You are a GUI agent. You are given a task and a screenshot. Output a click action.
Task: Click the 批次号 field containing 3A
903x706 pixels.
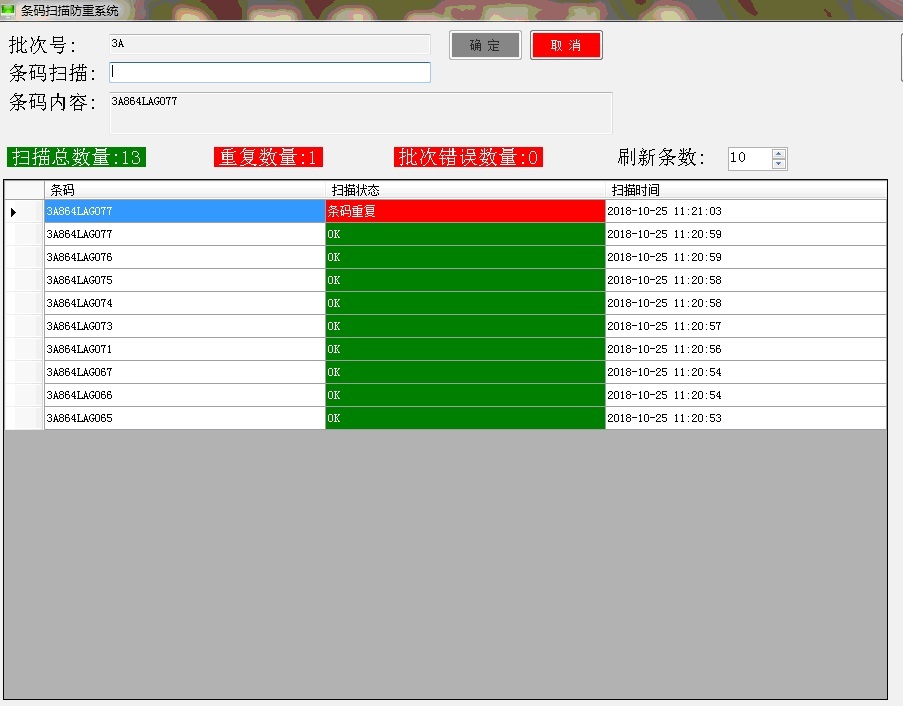click(x=270, y=44)
